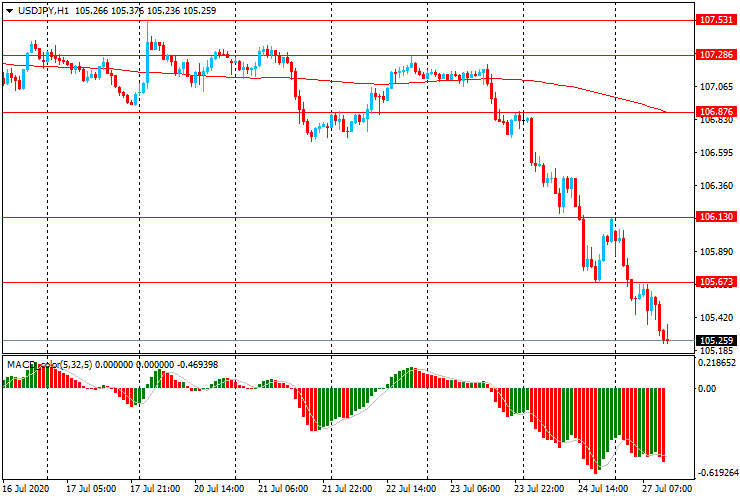
Task: Click the 21 Jul 22:00 time label
Action: [x=347, y=489]
